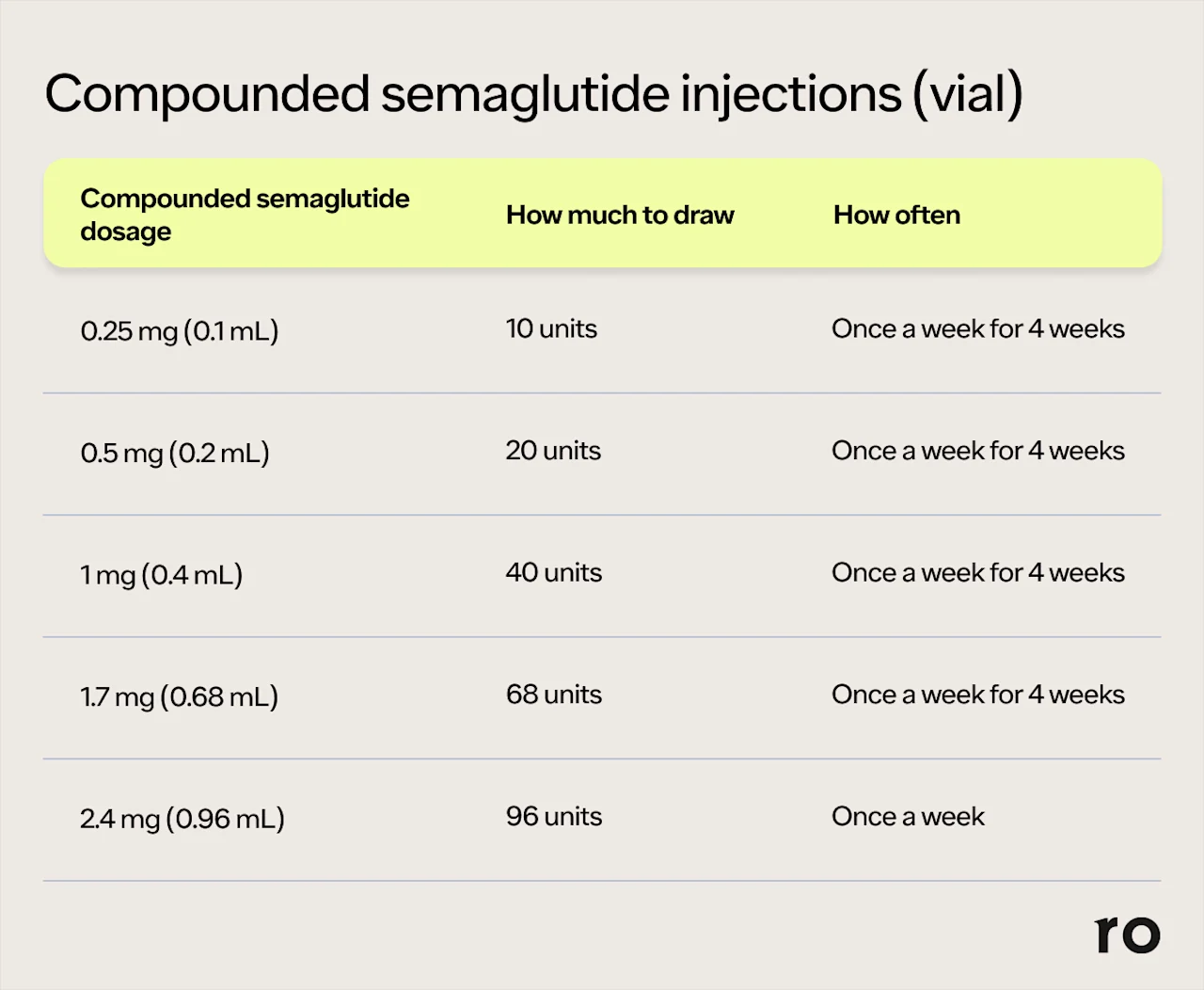Click the "Once a week" cell in last row

908,817
